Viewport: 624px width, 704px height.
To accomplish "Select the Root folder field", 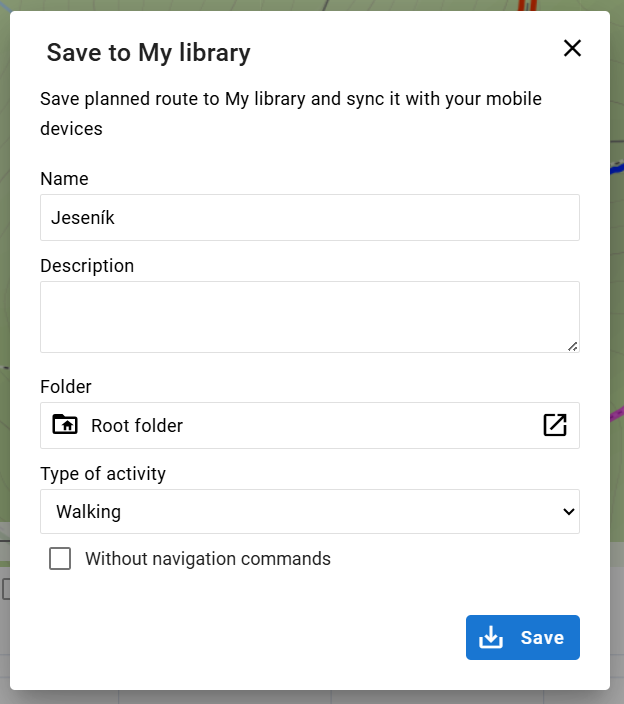I will [x=300, y=425].
